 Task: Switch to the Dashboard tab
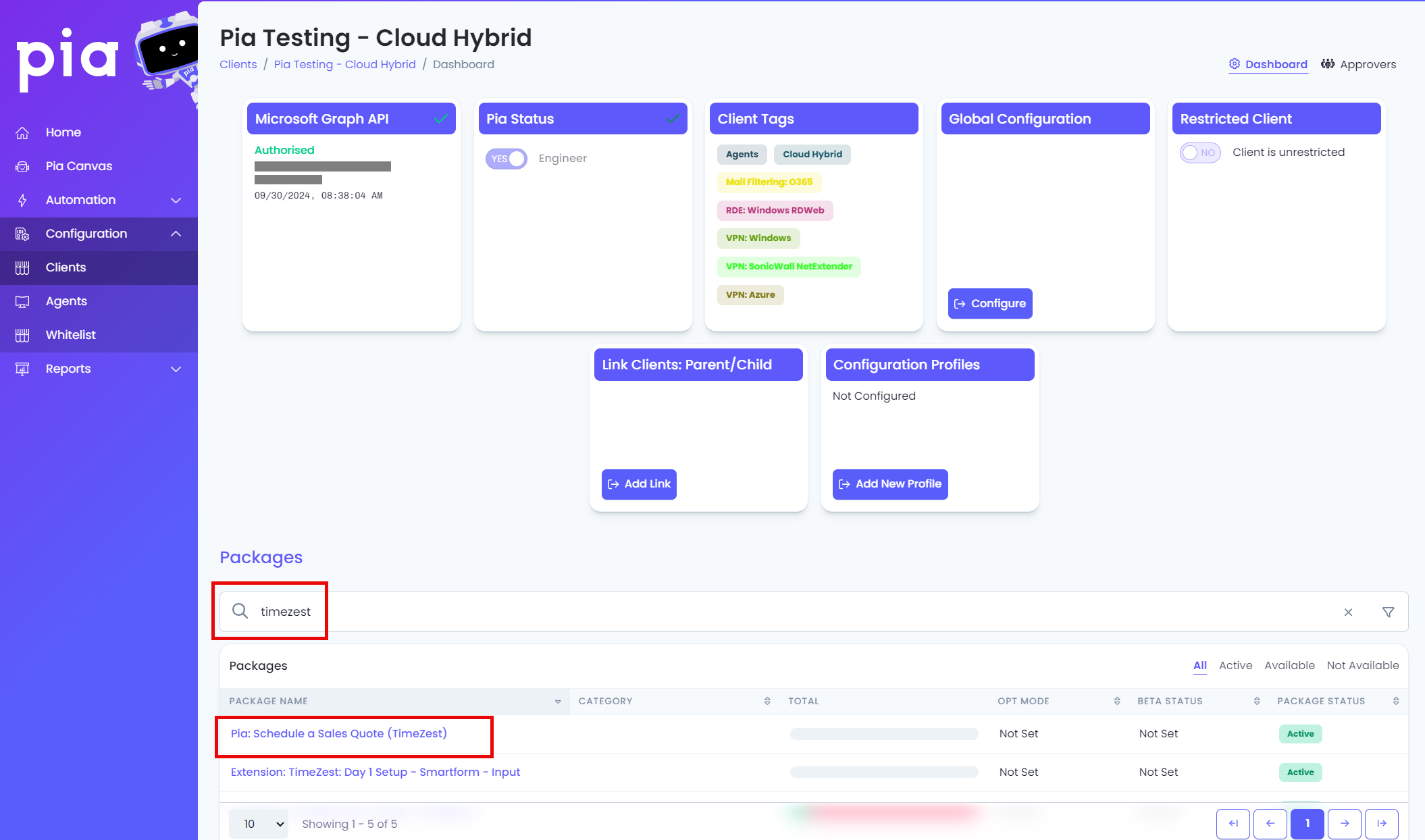point(1268,64)
